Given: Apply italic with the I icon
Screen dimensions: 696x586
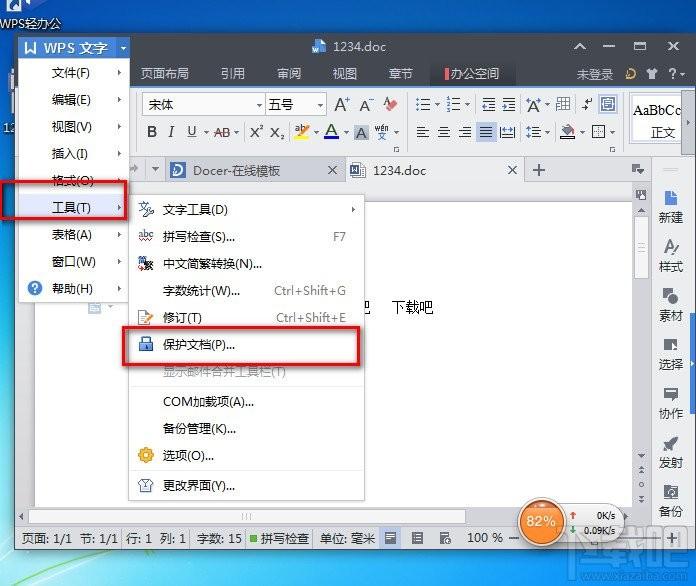Looking at the screenshot, I should 171,132.
